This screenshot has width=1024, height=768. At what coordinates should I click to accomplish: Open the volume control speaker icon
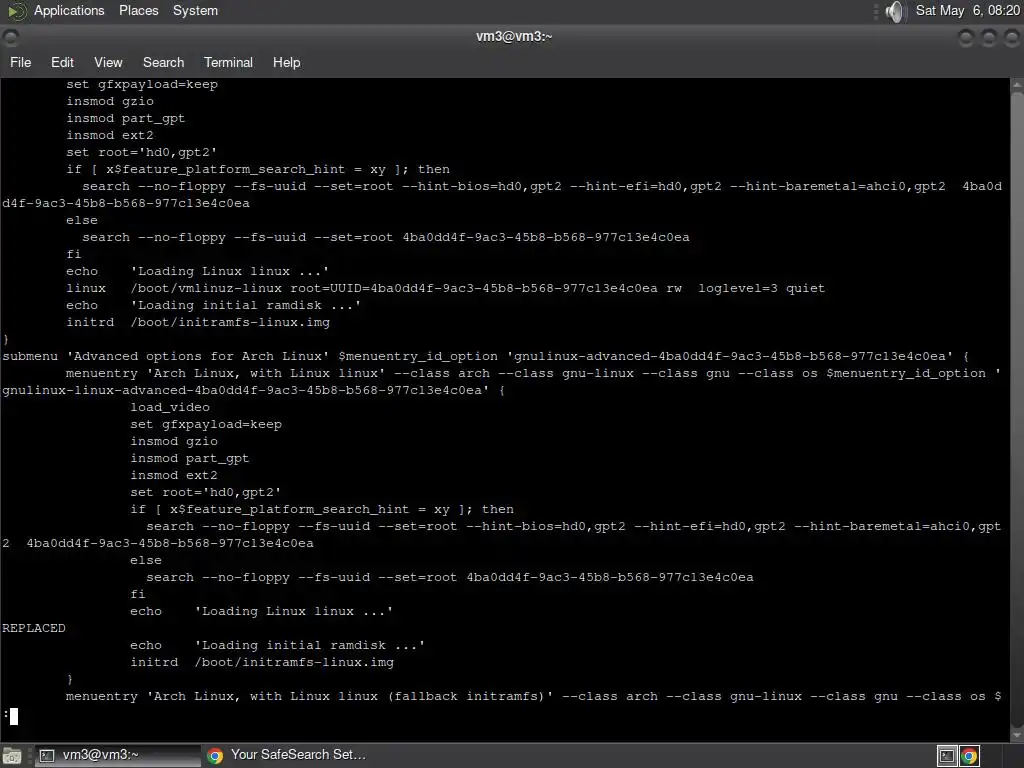click(896, 11)
